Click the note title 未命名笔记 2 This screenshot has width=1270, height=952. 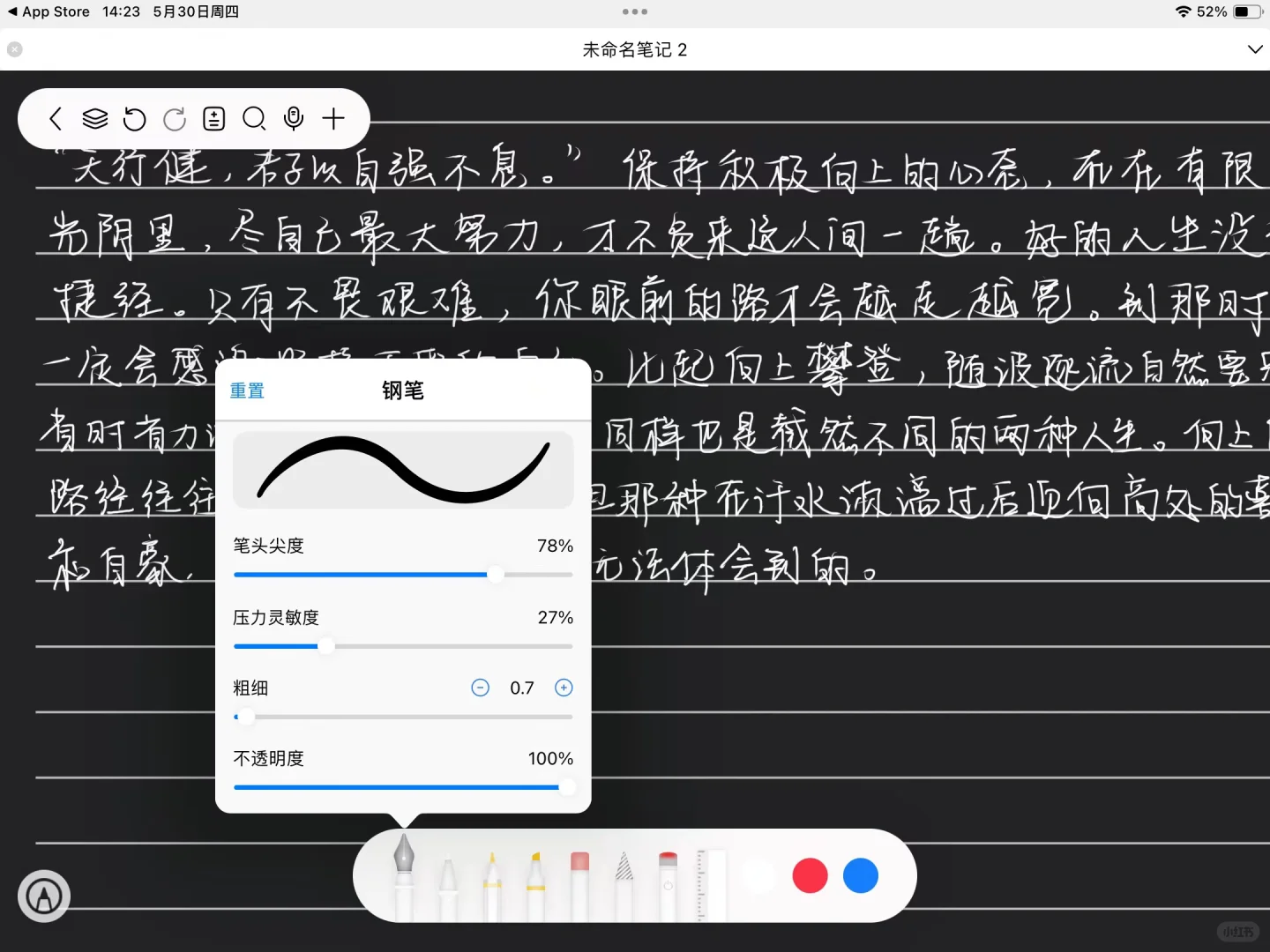click(x=635, y=49)
